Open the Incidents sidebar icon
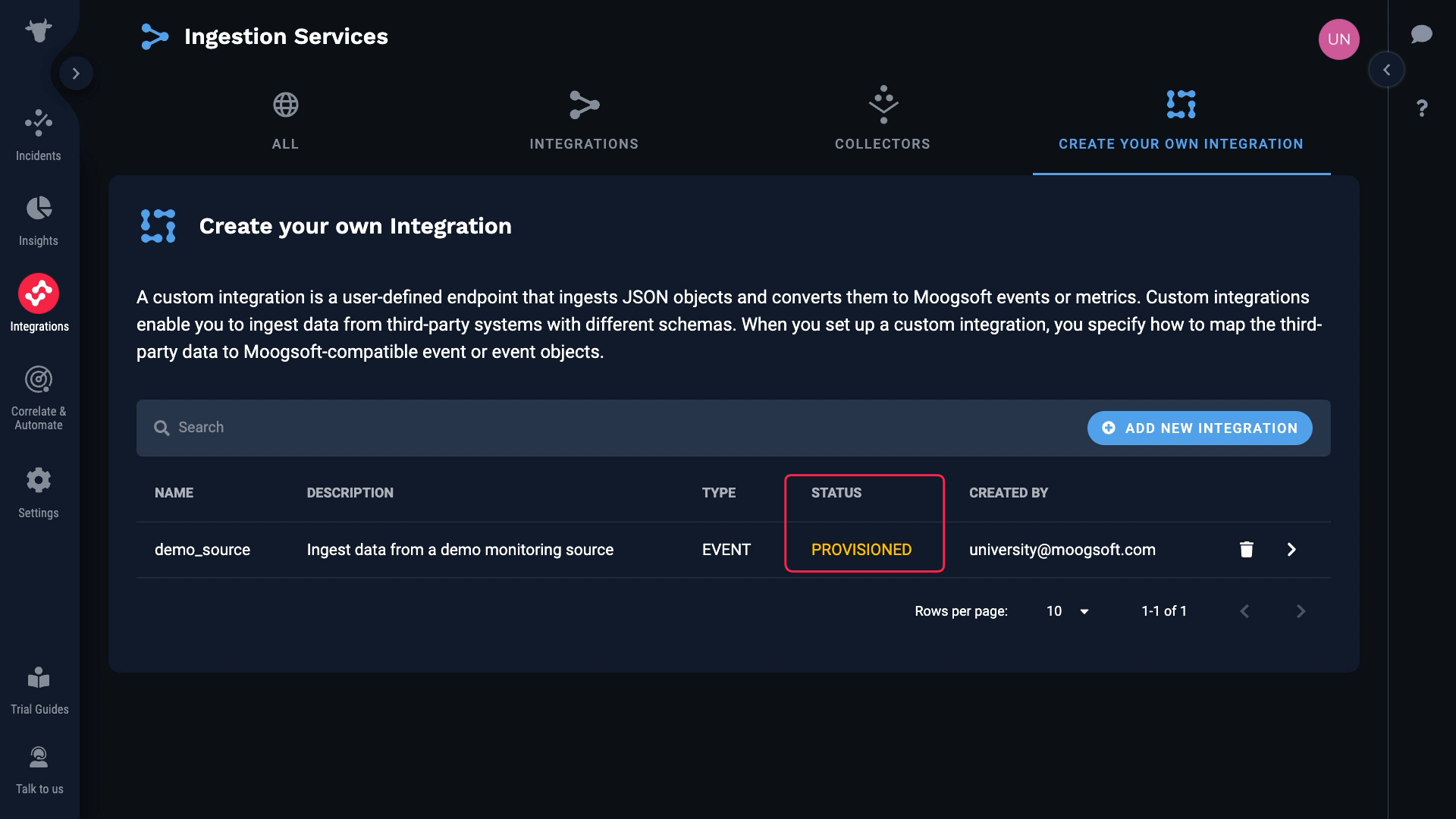Screen dimensions: 1456x819 coord(39,123)
